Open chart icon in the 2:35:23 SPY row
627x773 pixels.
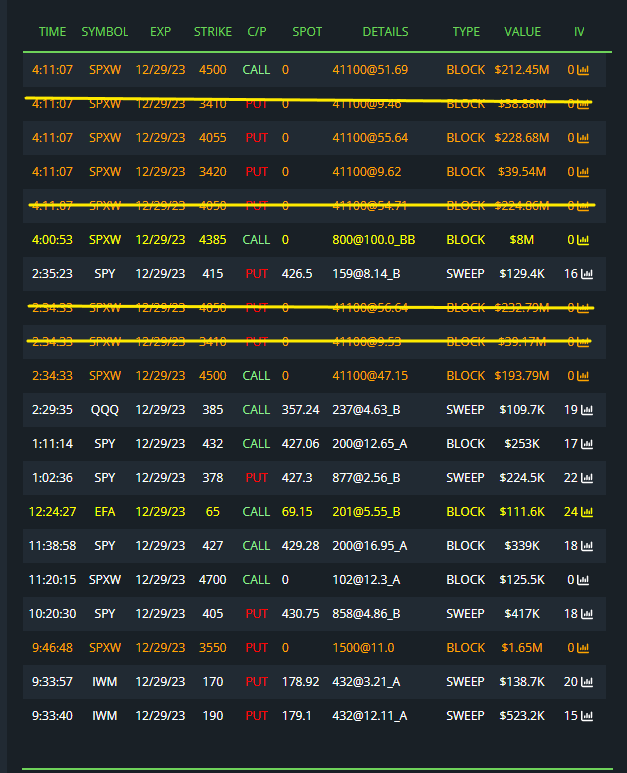click(587, 274)
